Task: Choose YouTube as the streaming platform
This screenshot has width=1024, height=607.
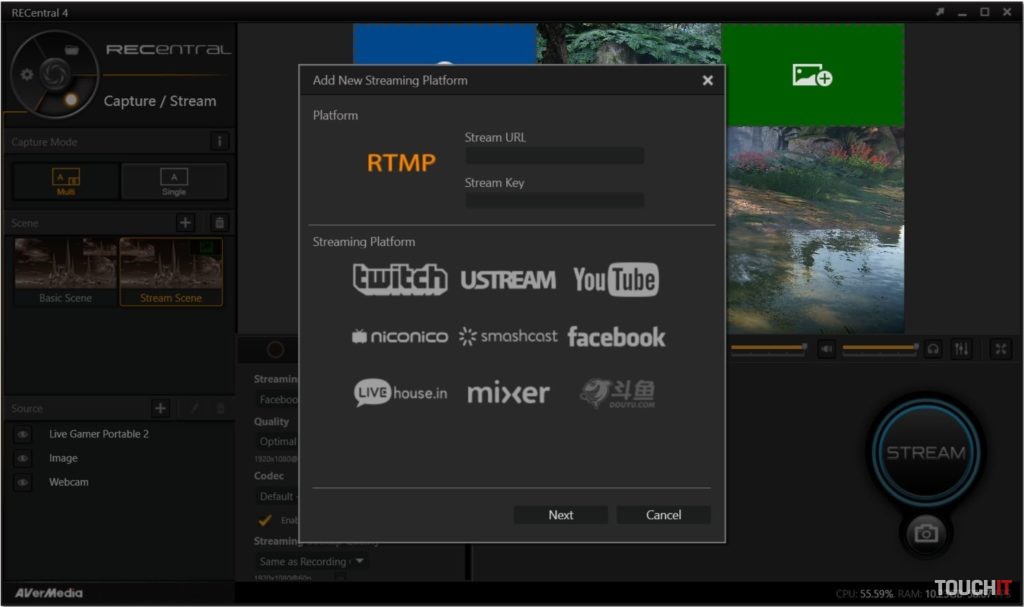Action: coord(615,280)
